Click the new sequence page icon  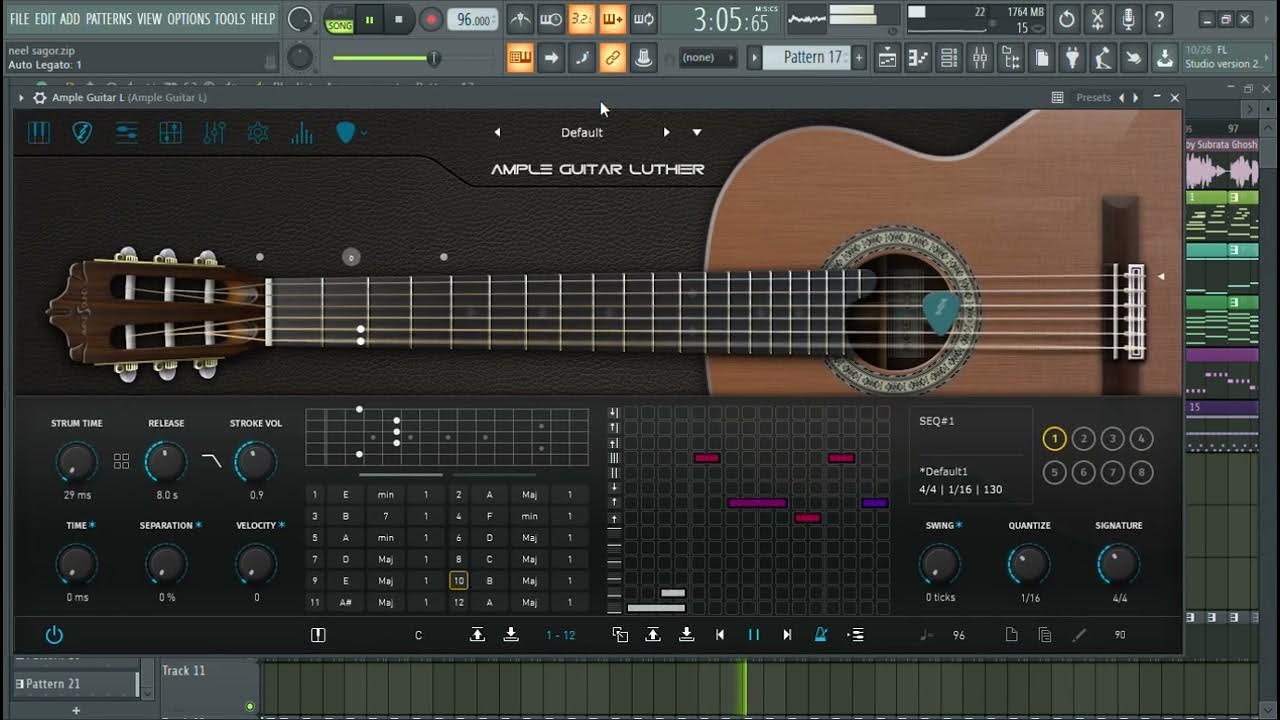[1012, 635]
